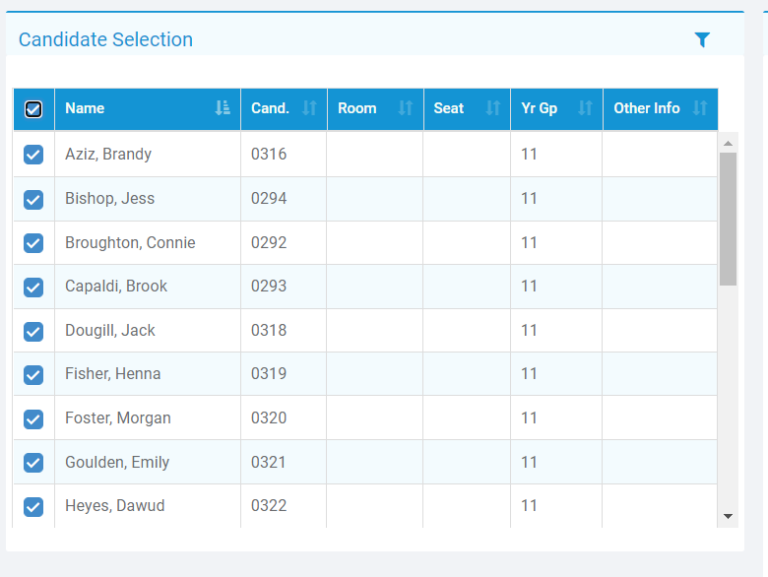Viewport: 768px width, 577px height.
Task: Click the Cand. column sort arrows
Action: click(x=309, y=108)
